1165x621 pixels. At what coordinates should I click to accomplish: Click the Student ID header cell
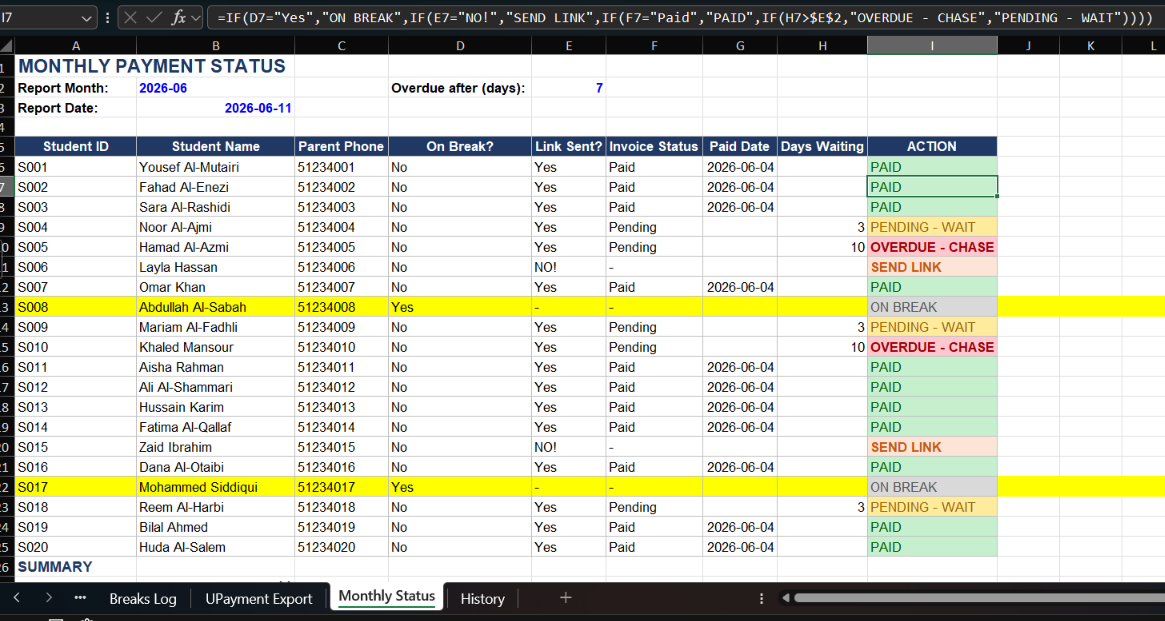click(76, 146)
